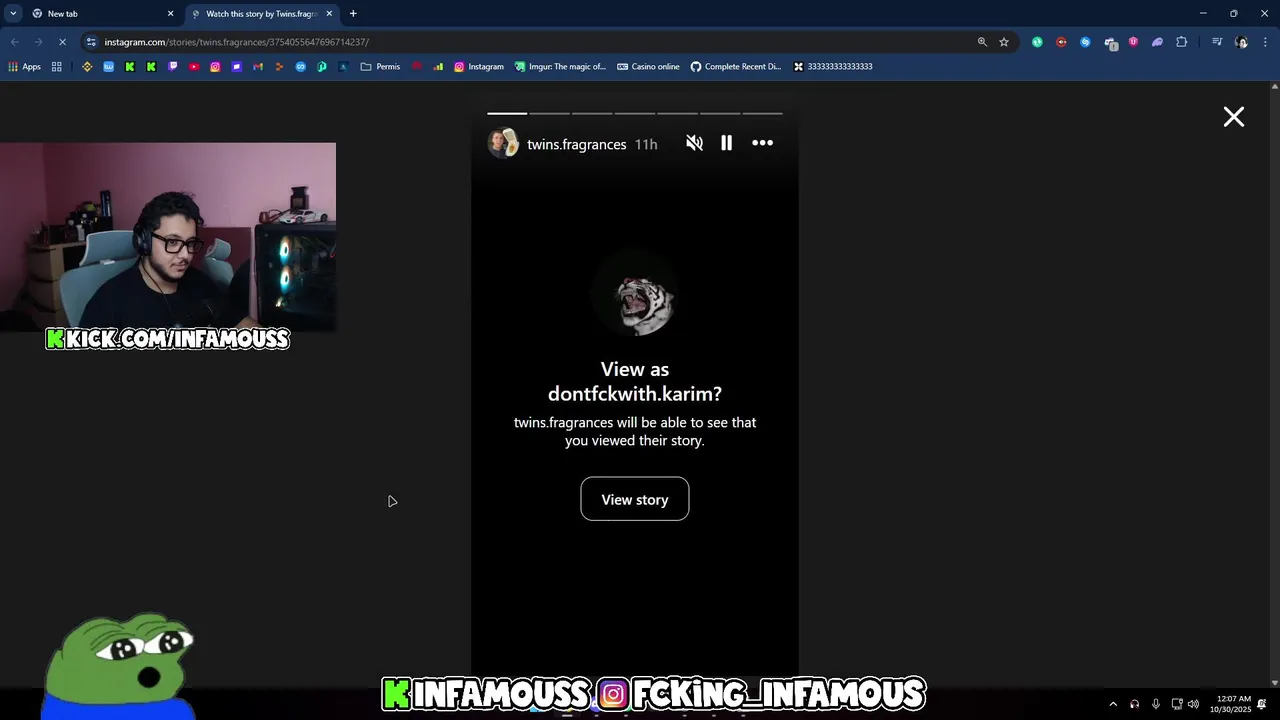
Task: Open the Gmail bookmark icon
Action: 258,67
